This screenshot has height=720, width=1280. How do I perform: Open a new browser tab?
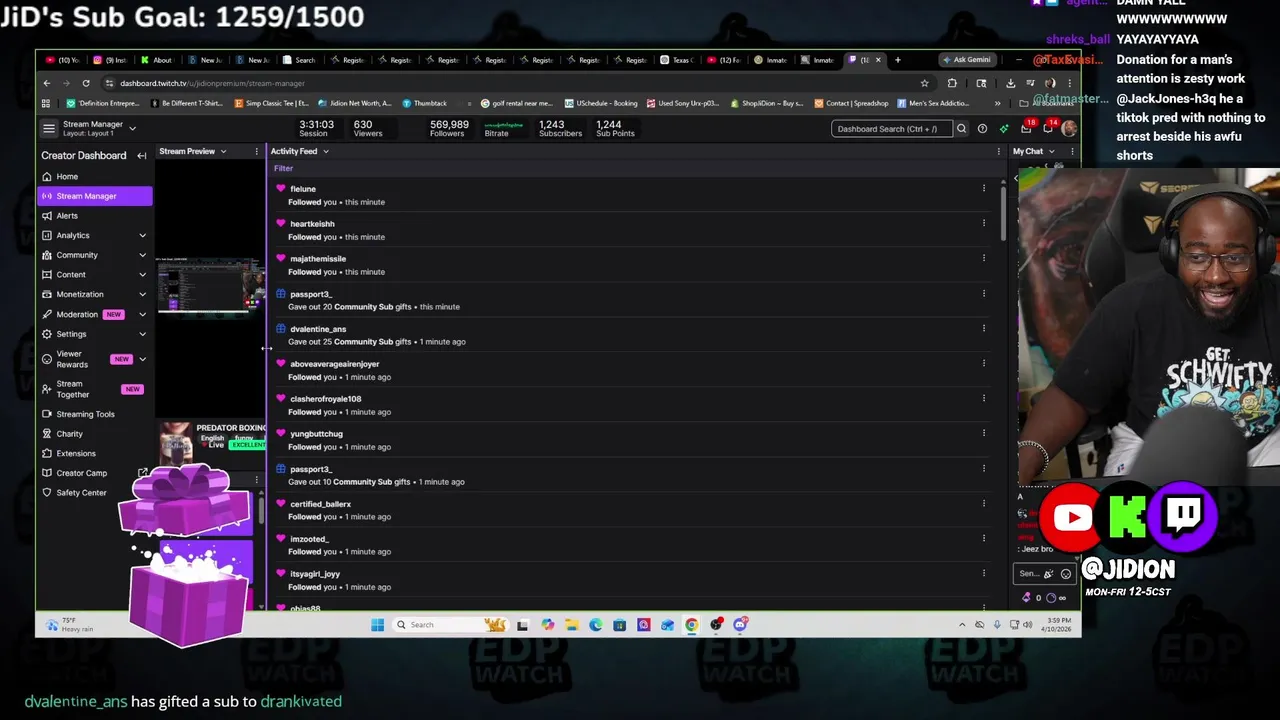click(x=897, y=60)
